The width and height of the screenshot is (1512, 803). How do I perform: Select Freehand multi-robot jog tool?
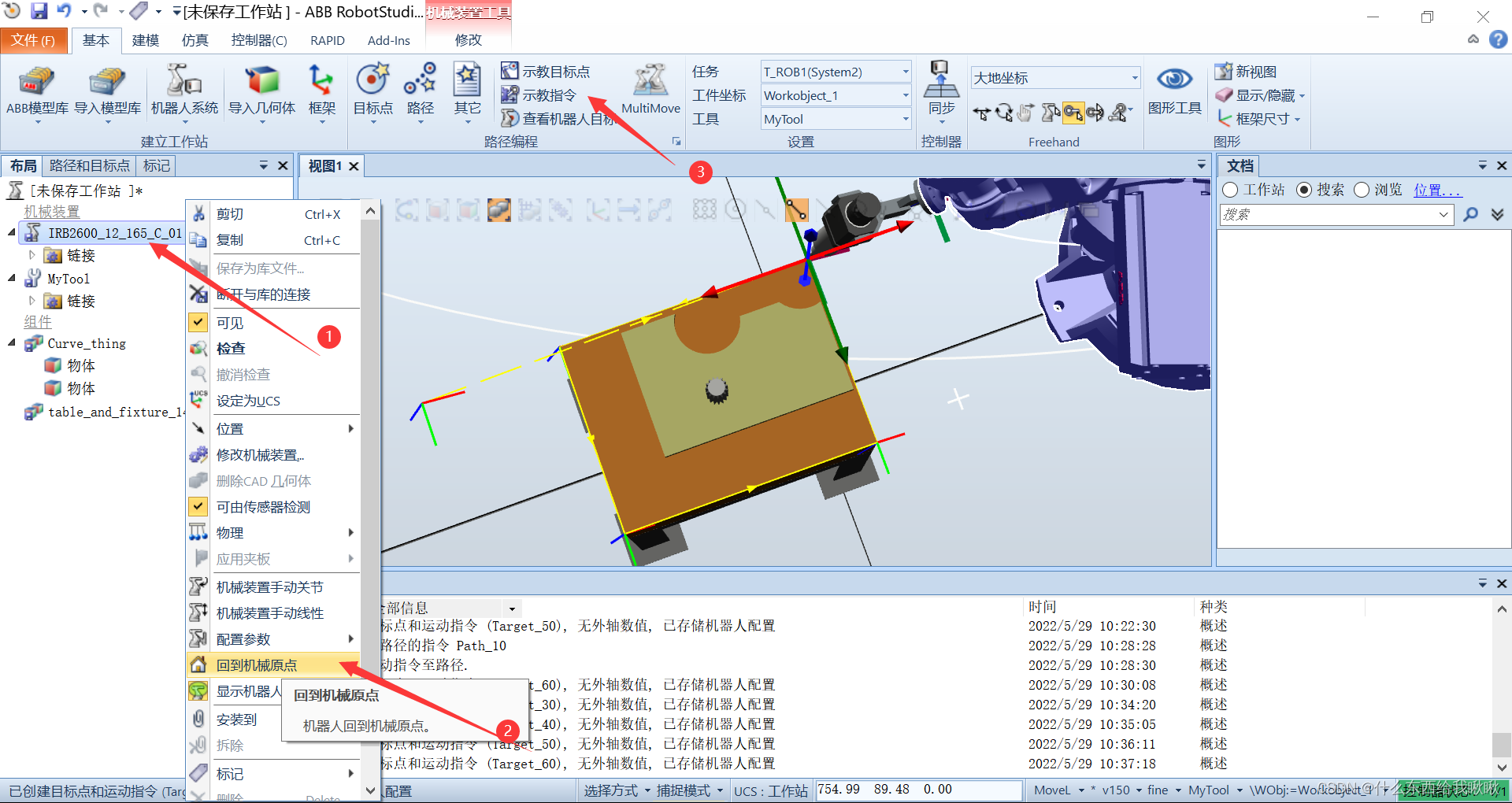point(1118,114)
